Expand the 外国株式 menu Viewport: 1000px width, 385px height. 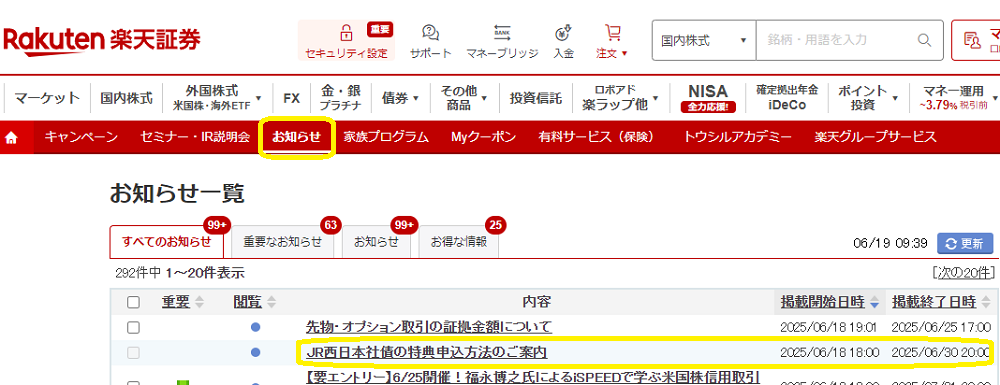pyautogui.click(x=217, y=98)
